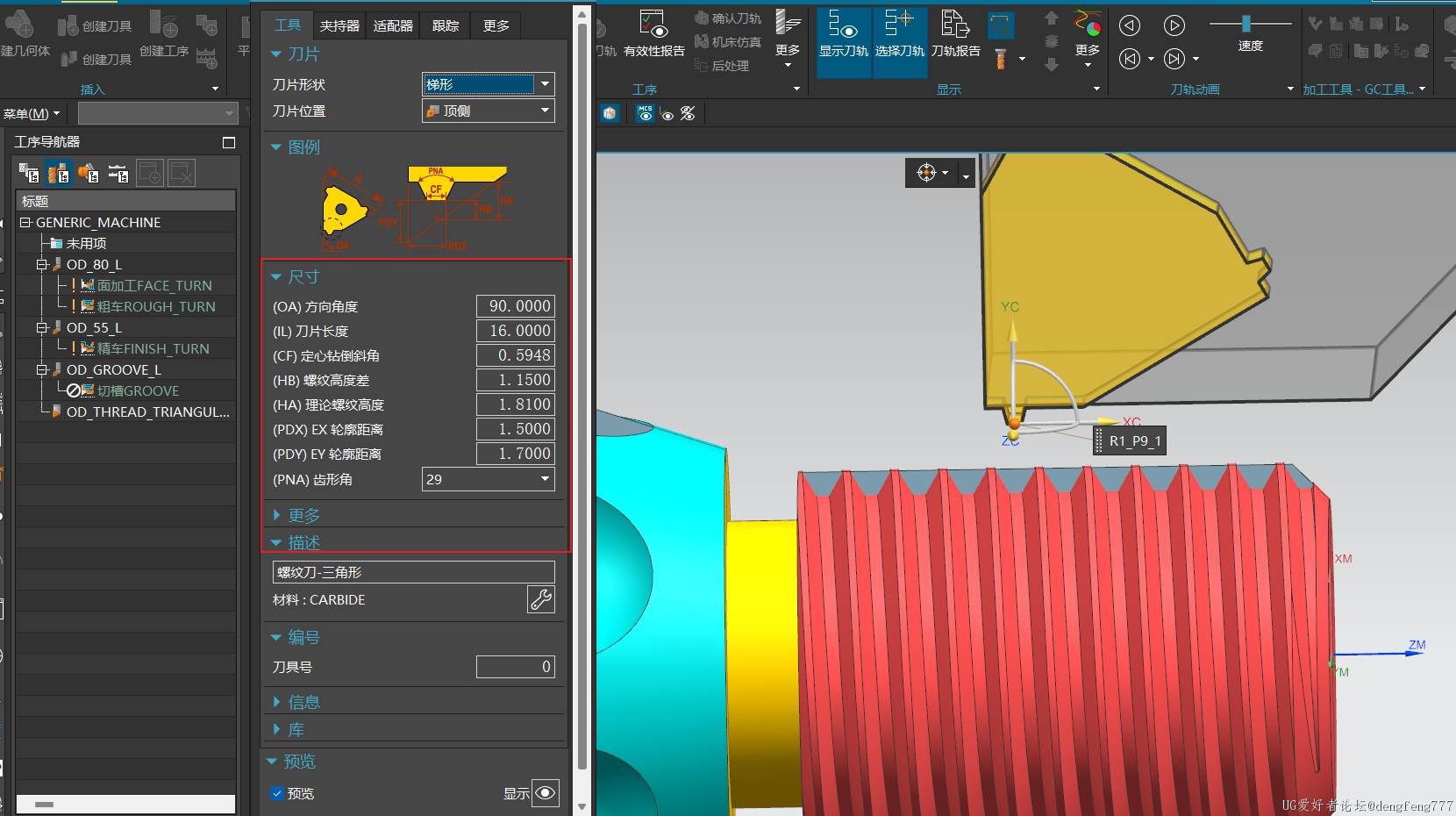Toggle the 预览 preview checkbox
This screenshot has height=816, width=1456.
point(277,793)
